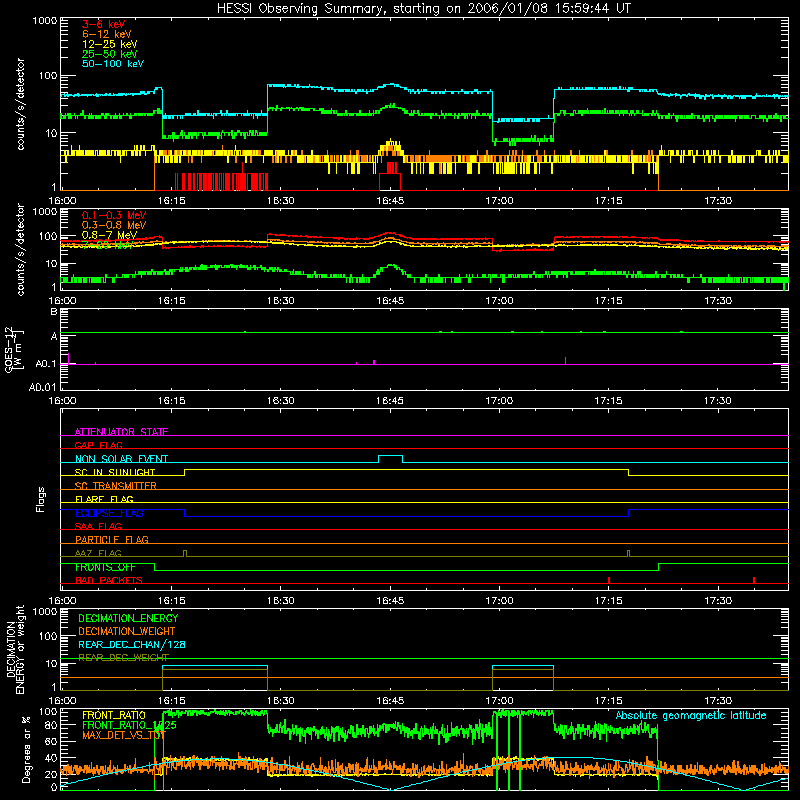Screen dimensions: 800x800
Task: Click the BAD_PACKETS mark at 17:15
Action: coord(609,580)
